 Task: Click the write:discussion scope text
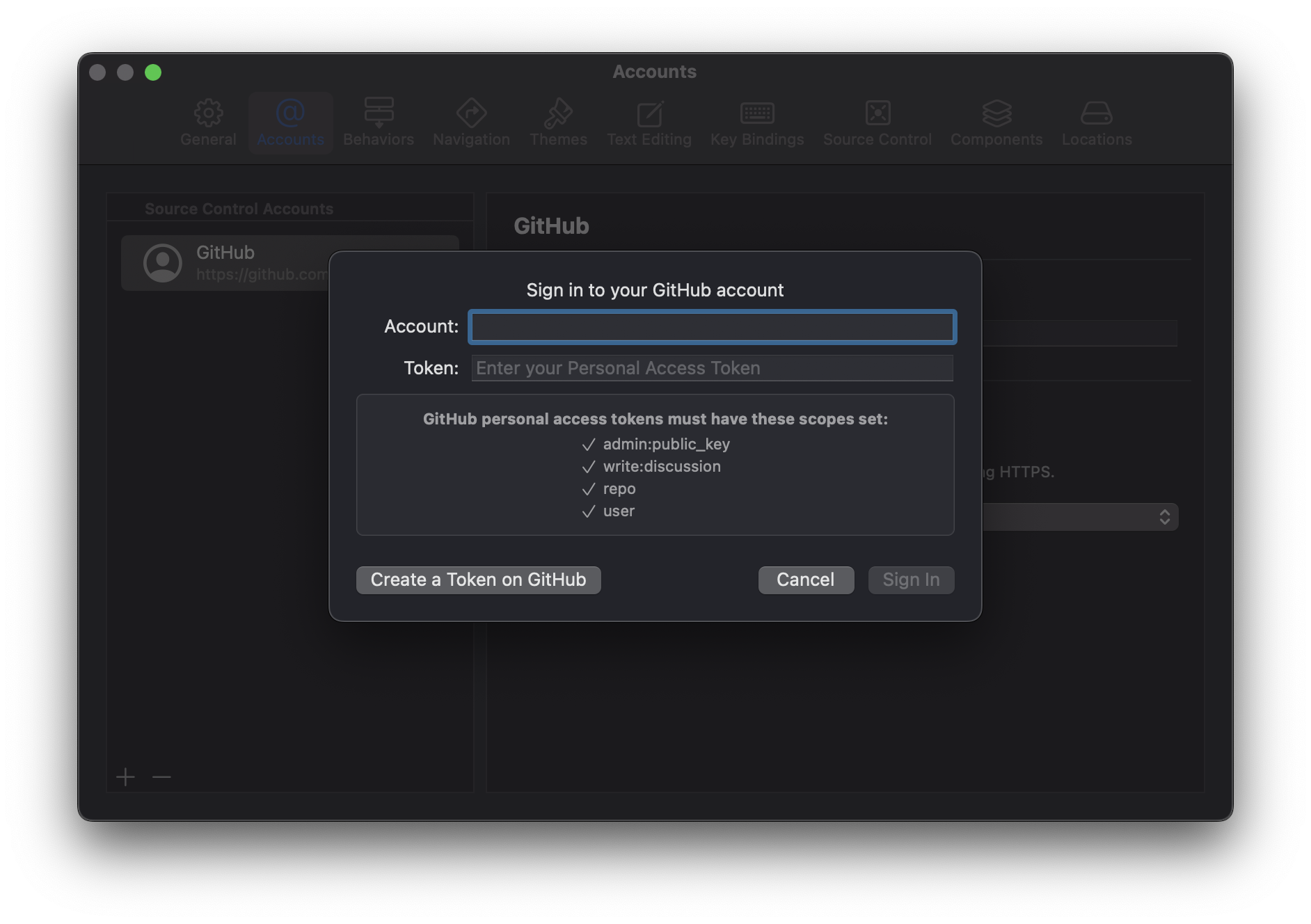coord(662,466)
